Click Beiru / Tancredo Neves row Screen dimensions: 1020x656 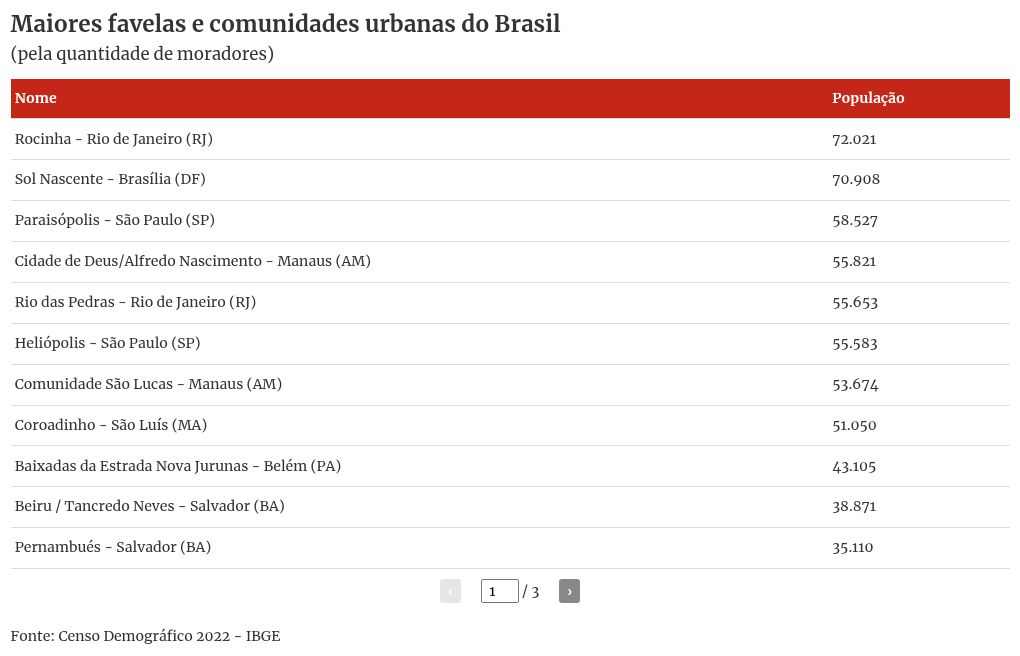coord(150,506)
